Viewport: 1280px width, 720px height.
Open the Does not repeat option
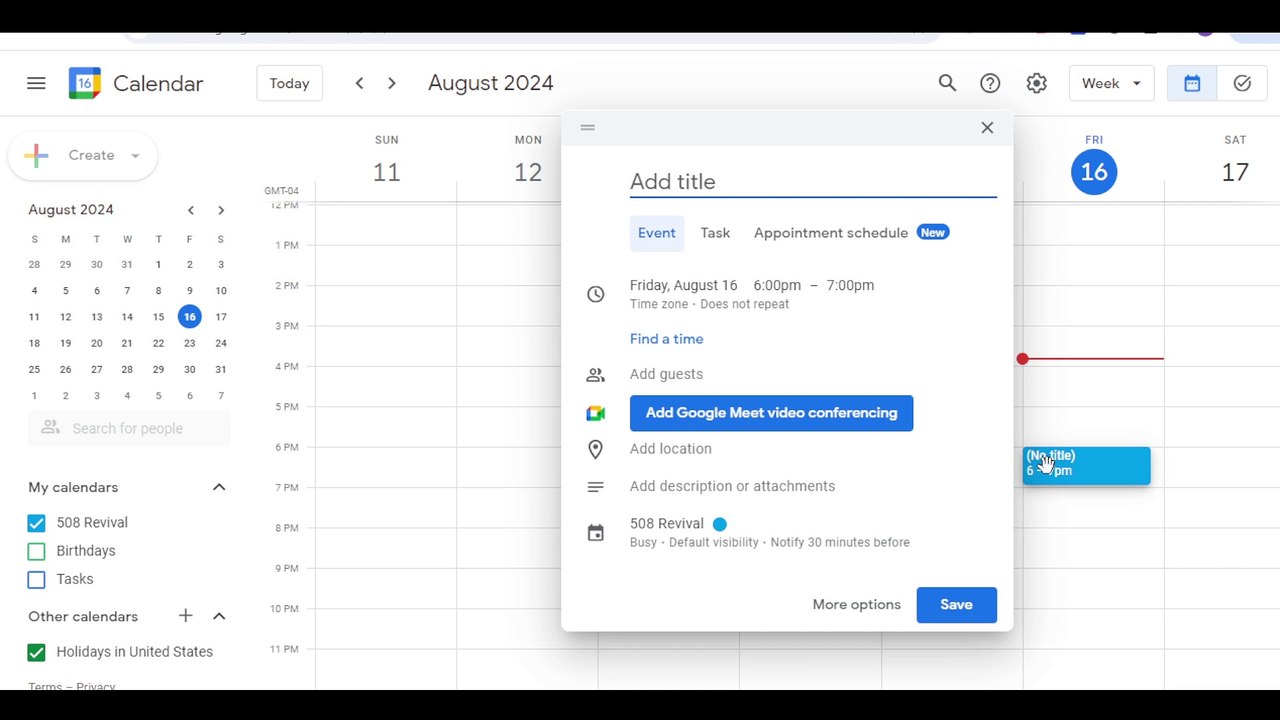pos(744,305)
